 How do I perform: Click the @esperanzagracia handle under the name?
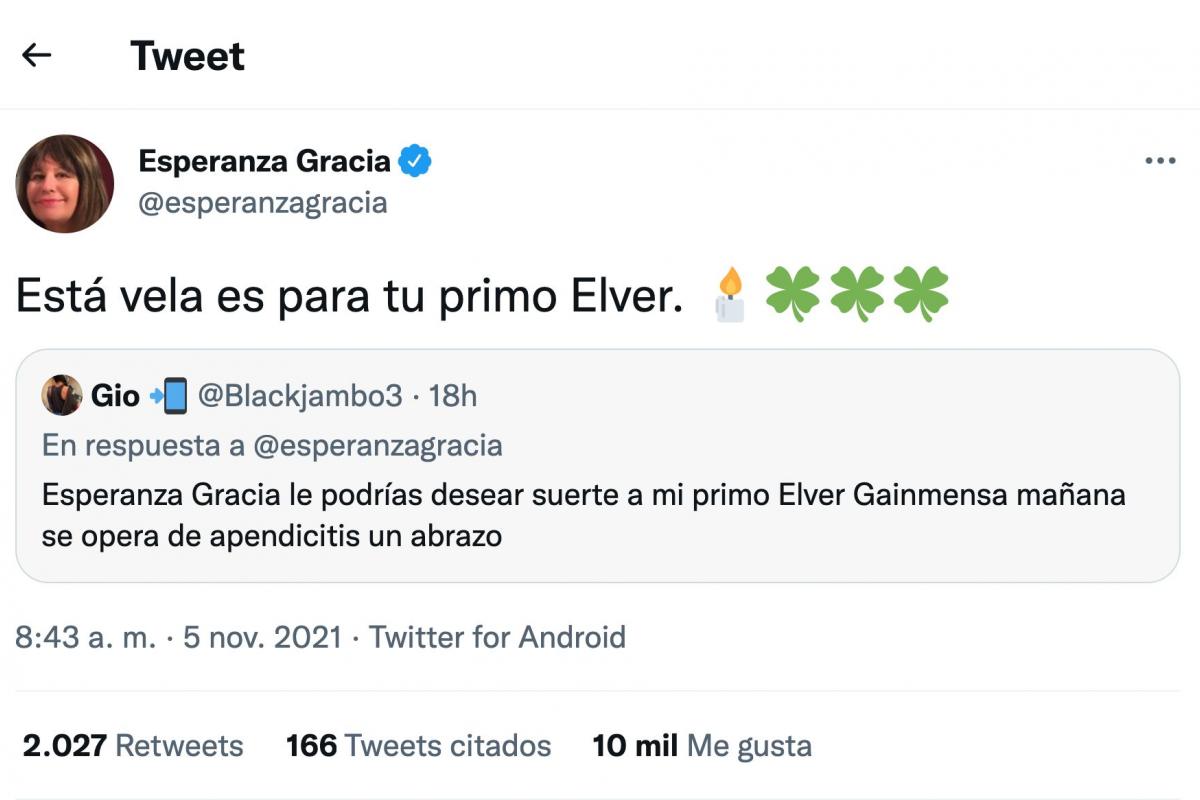[263, 203]
